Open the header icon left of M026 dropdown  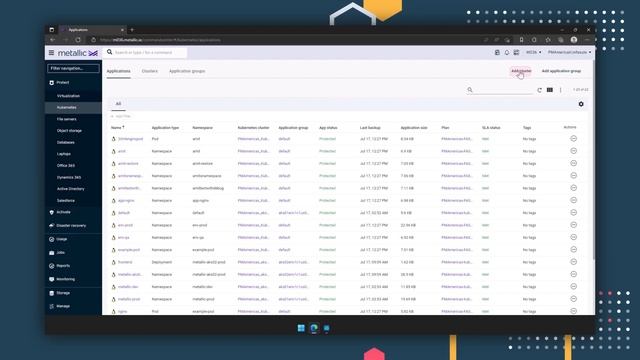click(516, 53)
